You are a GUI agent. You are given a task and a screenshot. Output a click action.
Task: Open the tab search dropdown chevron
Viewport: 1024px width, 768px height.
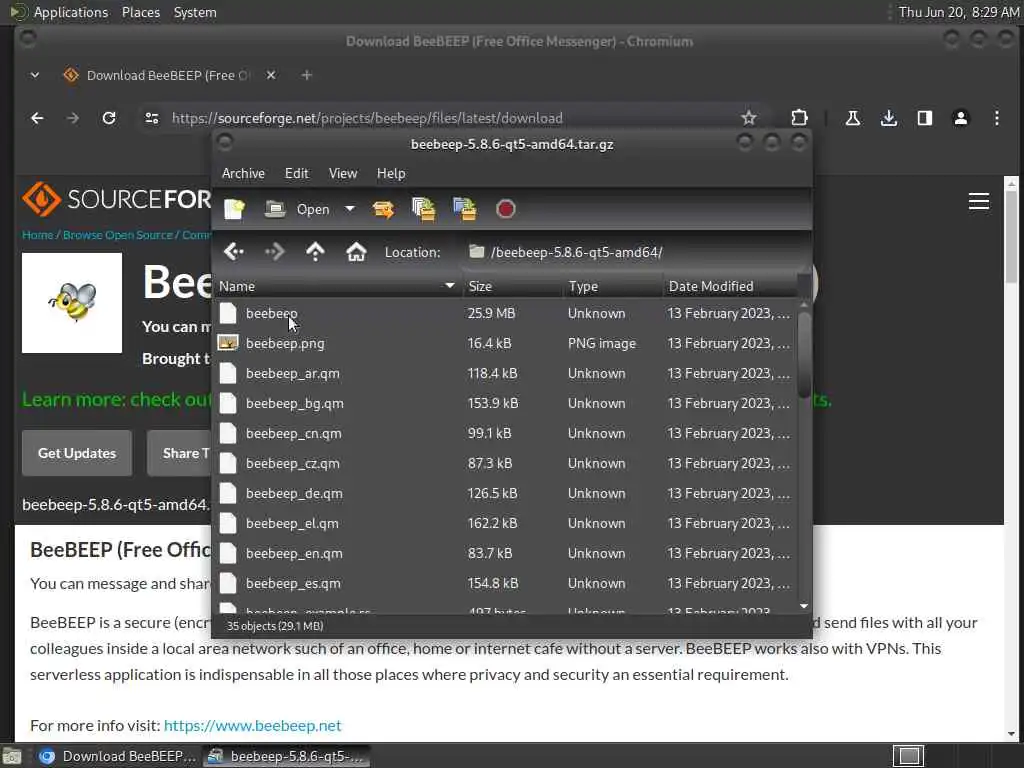(35, 75)
